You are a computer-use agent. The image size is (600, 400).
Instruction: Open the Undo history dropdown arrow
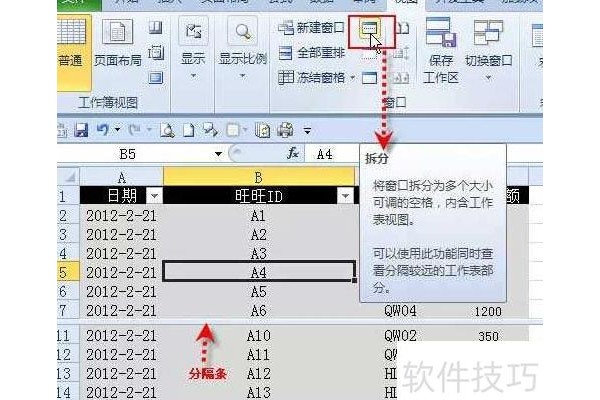(117, 130)
